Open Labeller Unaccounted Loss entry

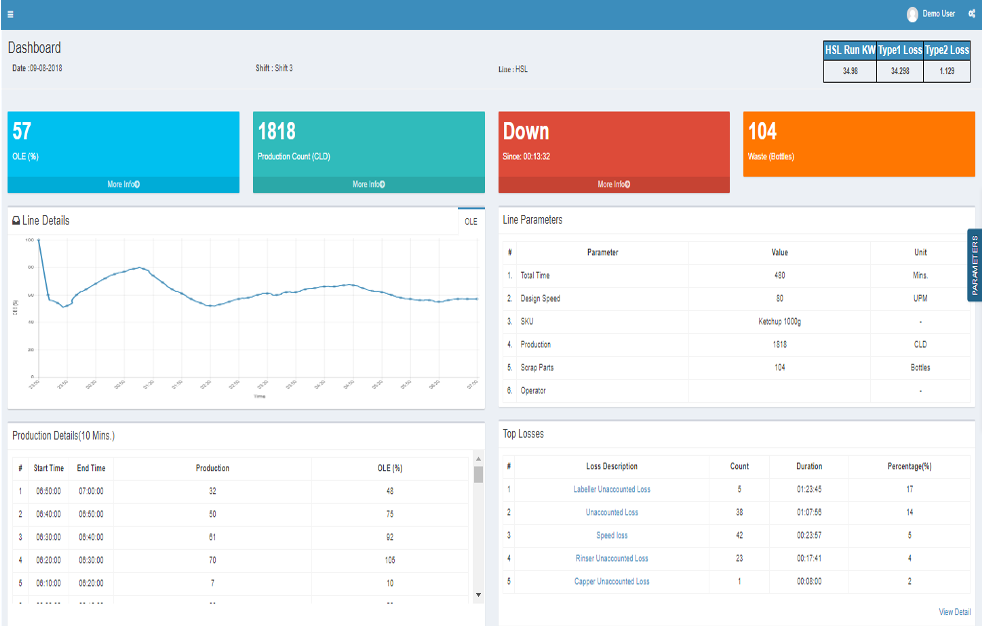[612, 489]
